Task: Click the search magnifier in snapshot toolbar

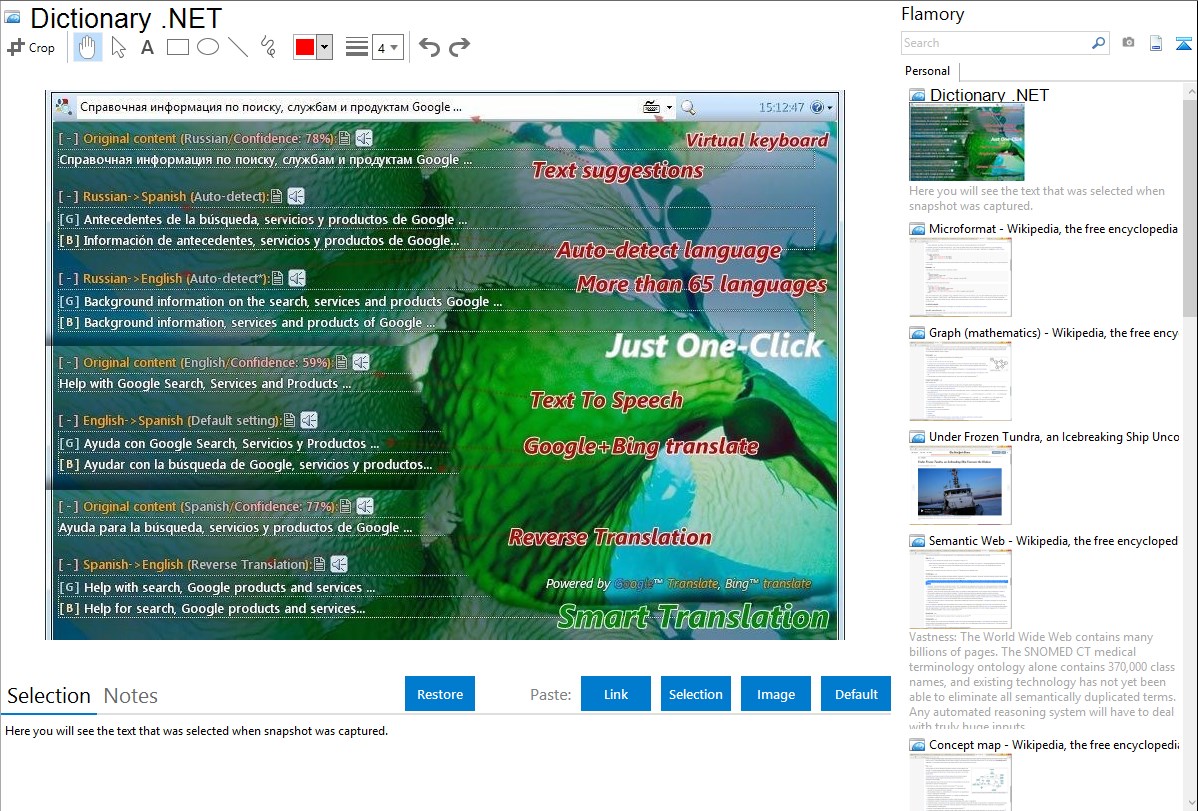Action: coord(688,108)
